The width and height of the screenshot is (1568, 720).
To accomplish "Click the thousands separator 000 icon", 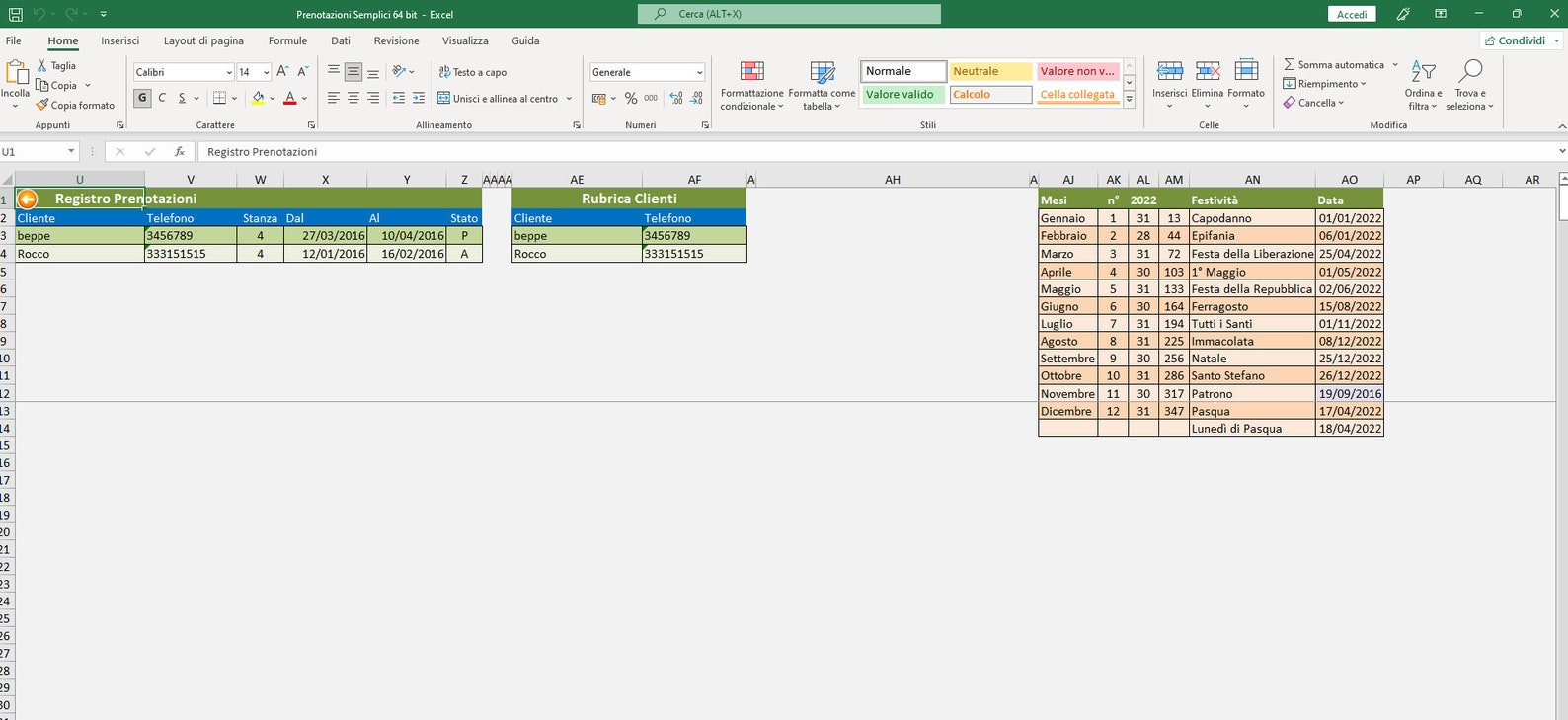I will [651, 98].
